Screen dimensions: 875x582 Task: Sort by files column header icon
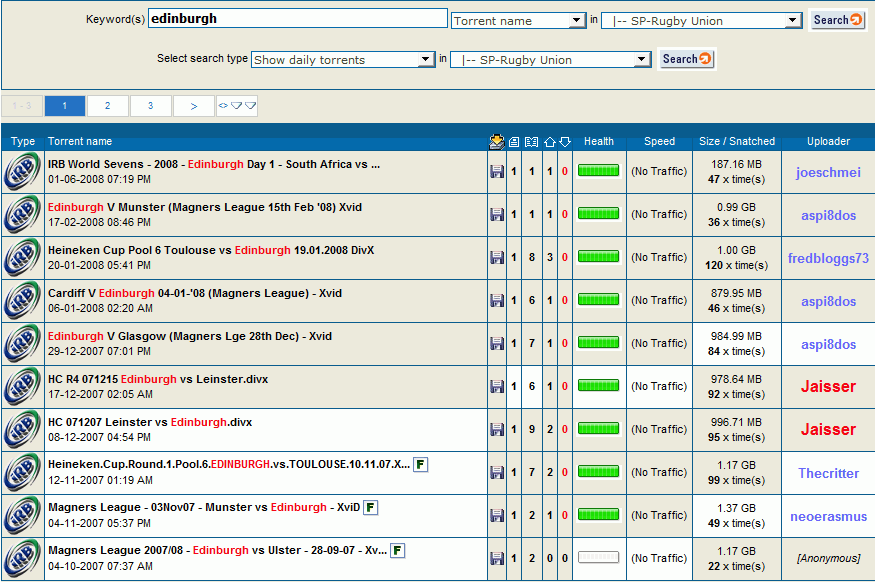pos(514,142)
